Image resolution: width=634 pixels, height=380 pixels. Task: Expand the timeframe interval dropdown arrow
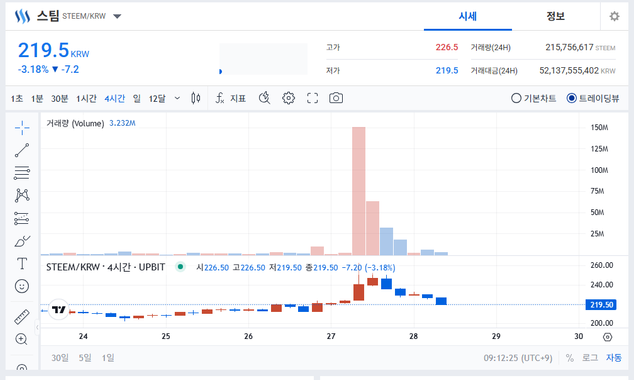177,98
